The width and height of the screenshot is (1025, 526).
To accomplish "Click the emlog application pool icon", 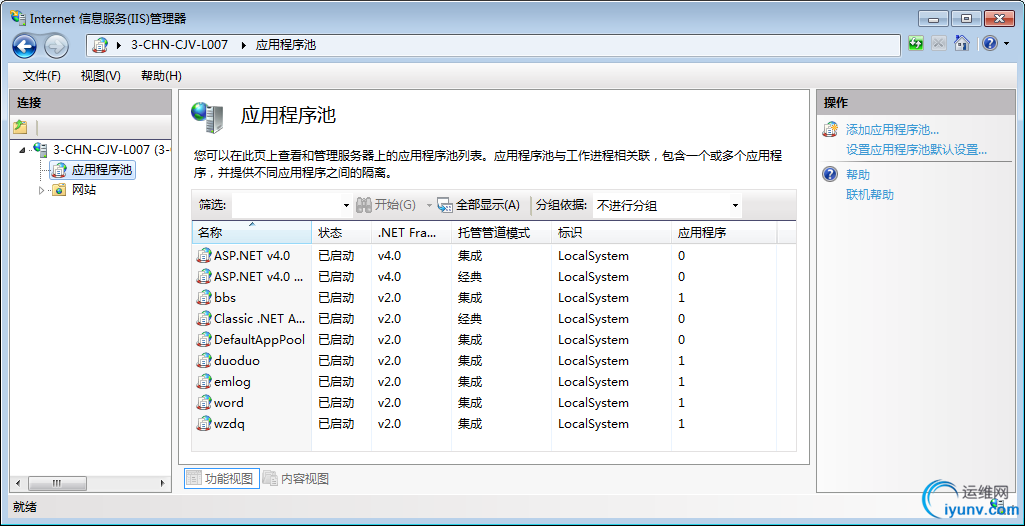I will 204,381.
